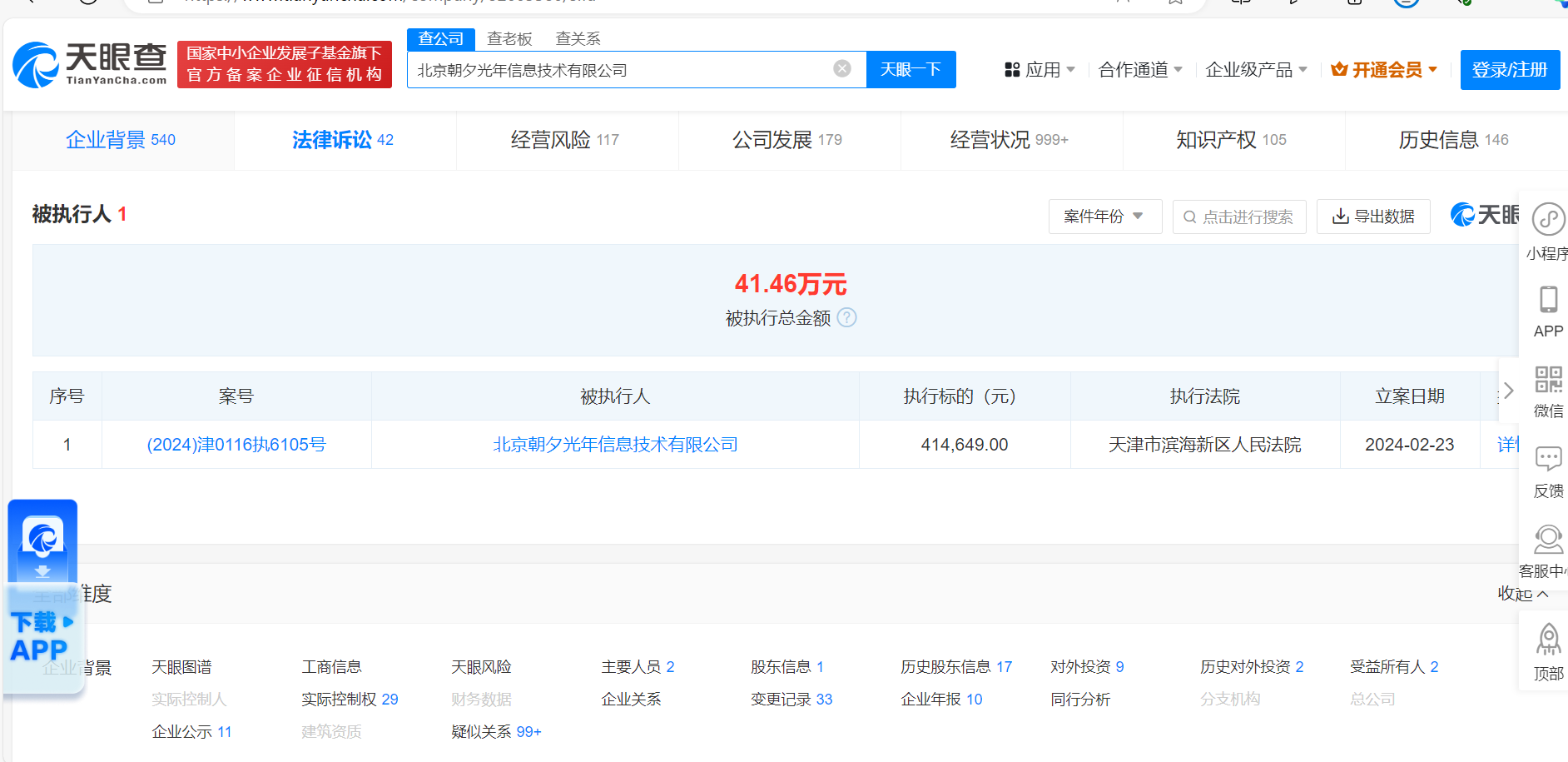The width and height of the screenshot is (1568, 762).
Task: Switch to the 查公司 search tab
Action: (x=441, y=39)
